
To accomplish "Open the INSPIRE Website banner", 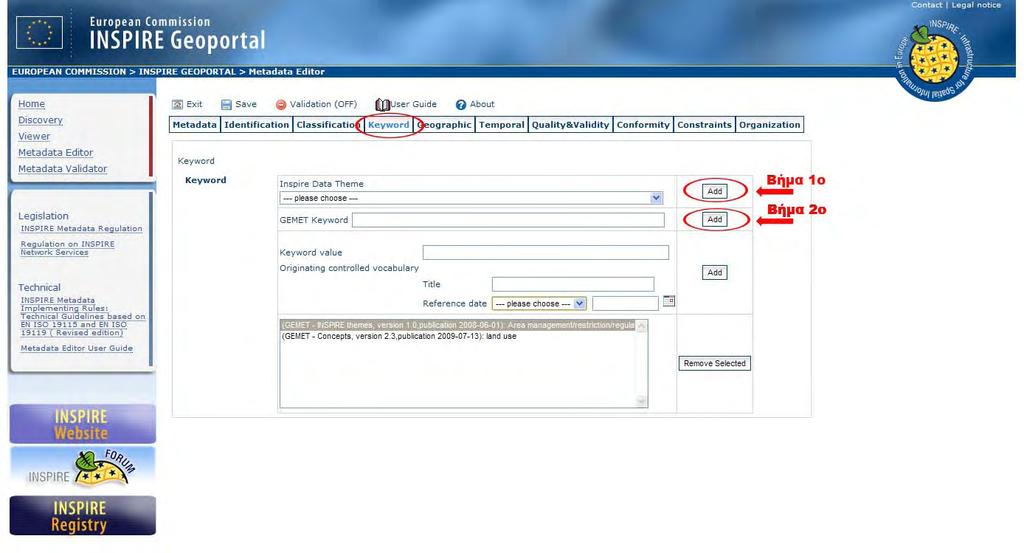I will (82, 424).
